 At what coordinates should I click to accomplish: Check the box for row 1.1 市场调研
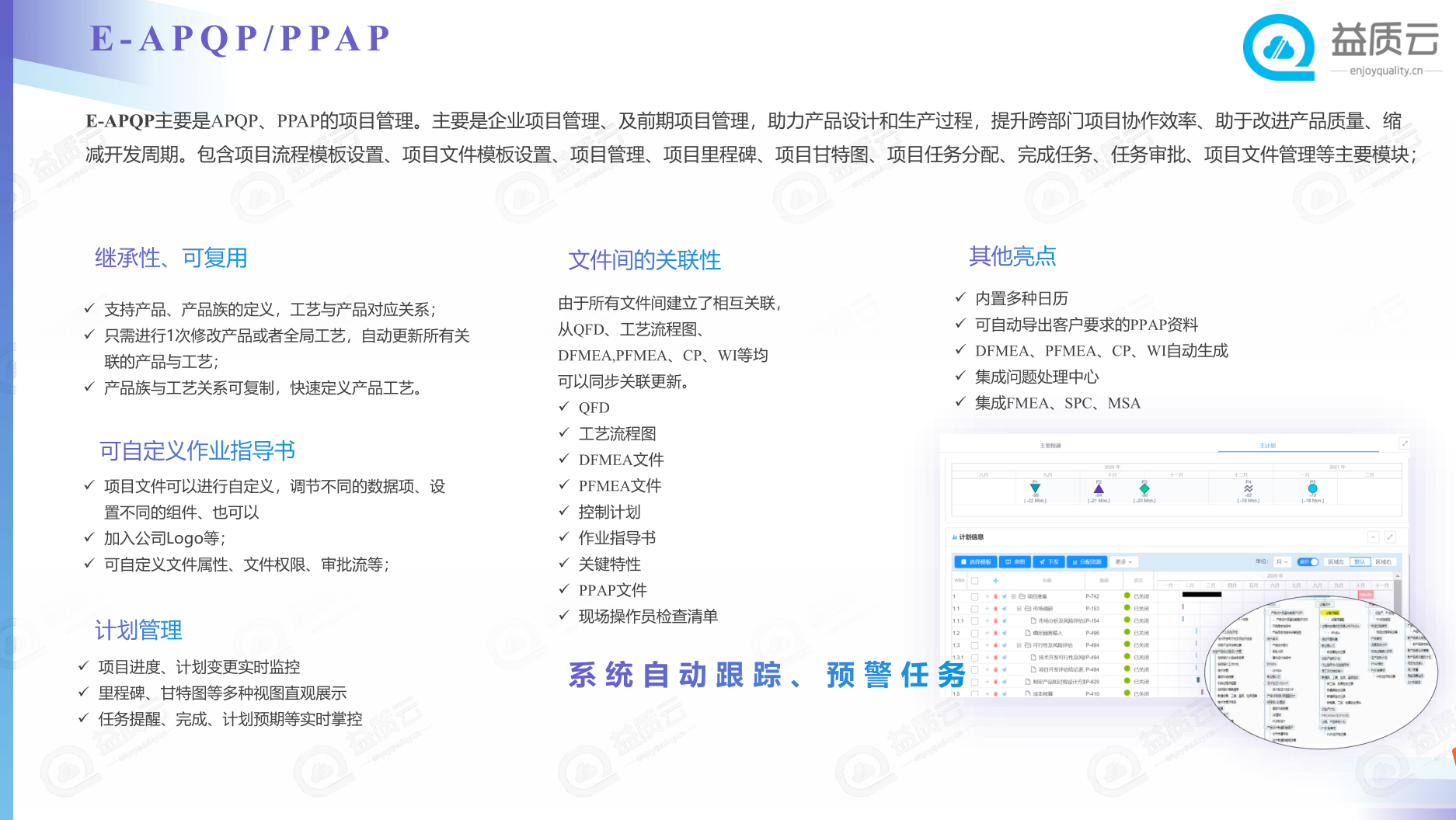pos(974,609)
